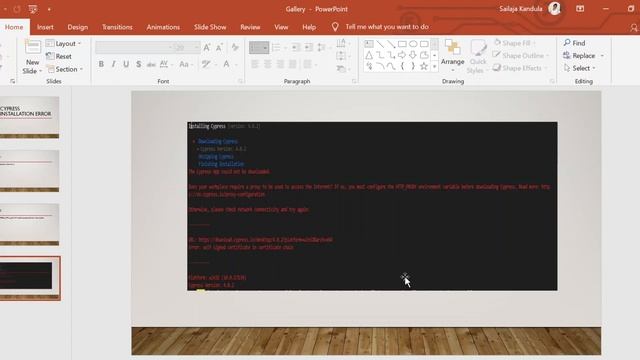Click the Bullets list button
Image resolution: width=640 pixels, height=360 pixels.
pyautogui.click(x=259, y=47)
